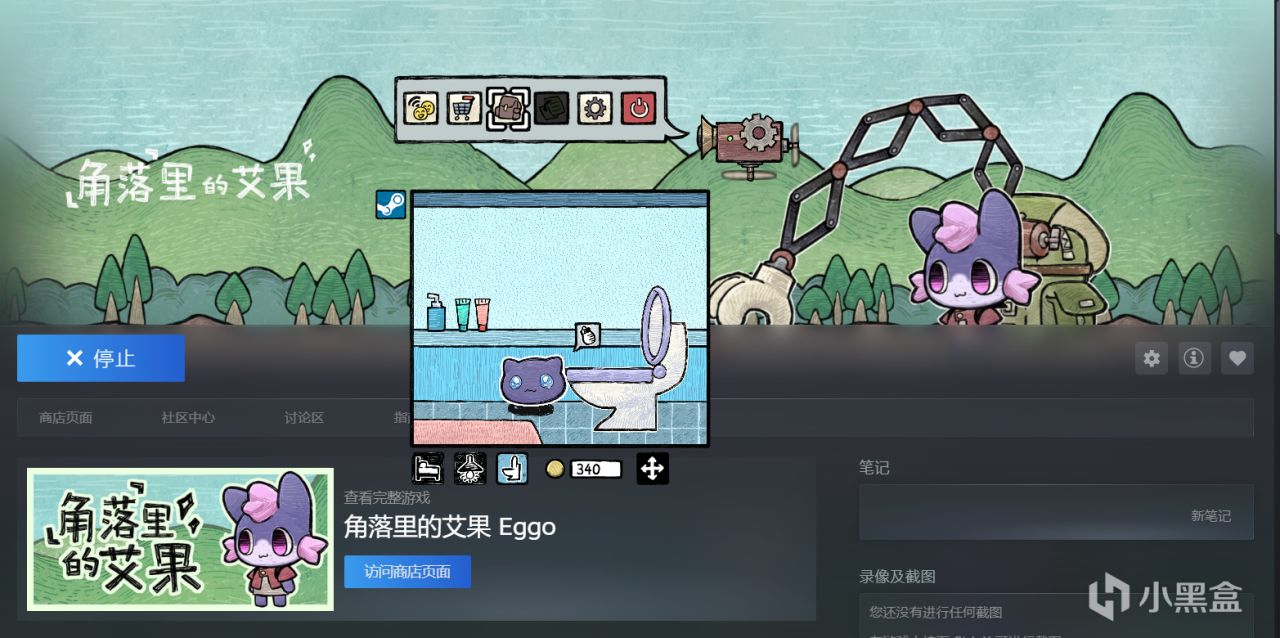Open Steam game settings gear icon
This screenshot has height=638, width=1280.
[x=1152, y=358]
